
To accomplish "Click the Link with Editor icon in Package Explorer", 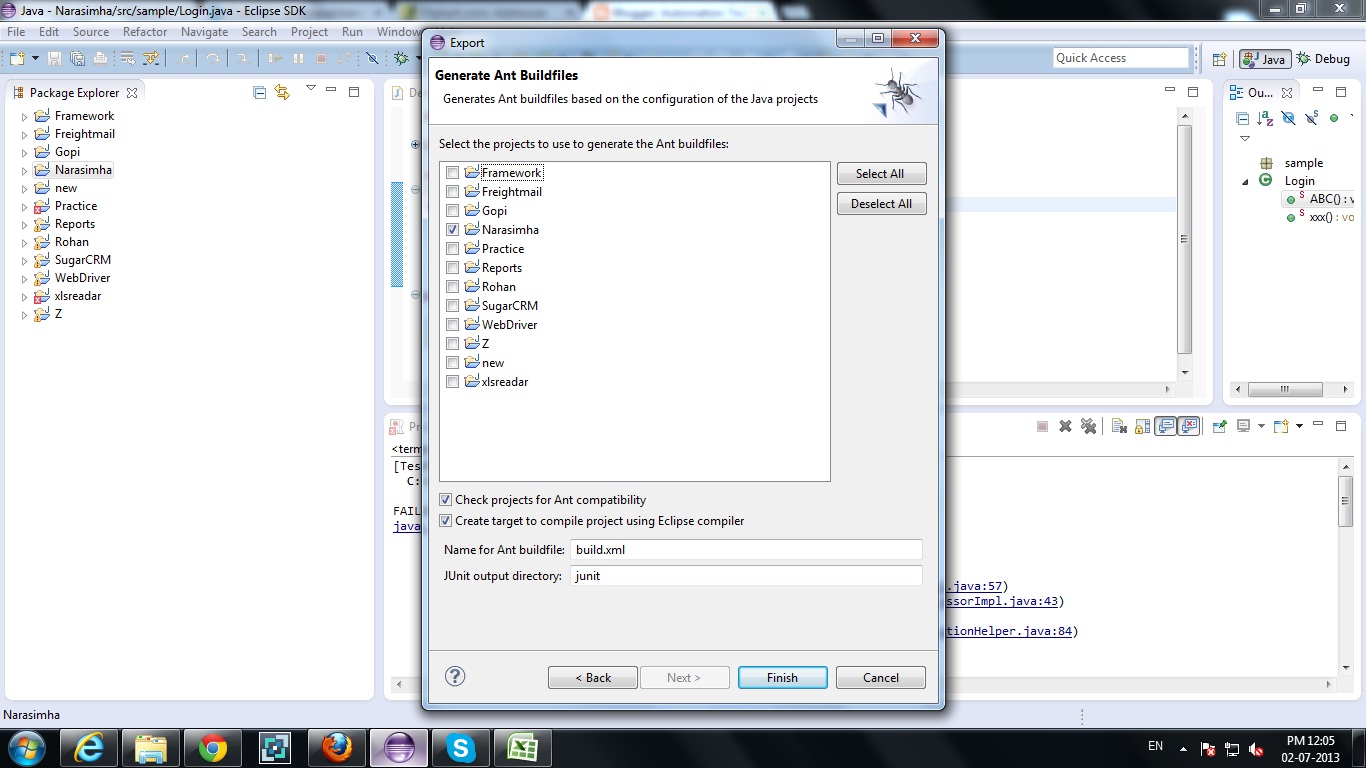I will (283, 92).
